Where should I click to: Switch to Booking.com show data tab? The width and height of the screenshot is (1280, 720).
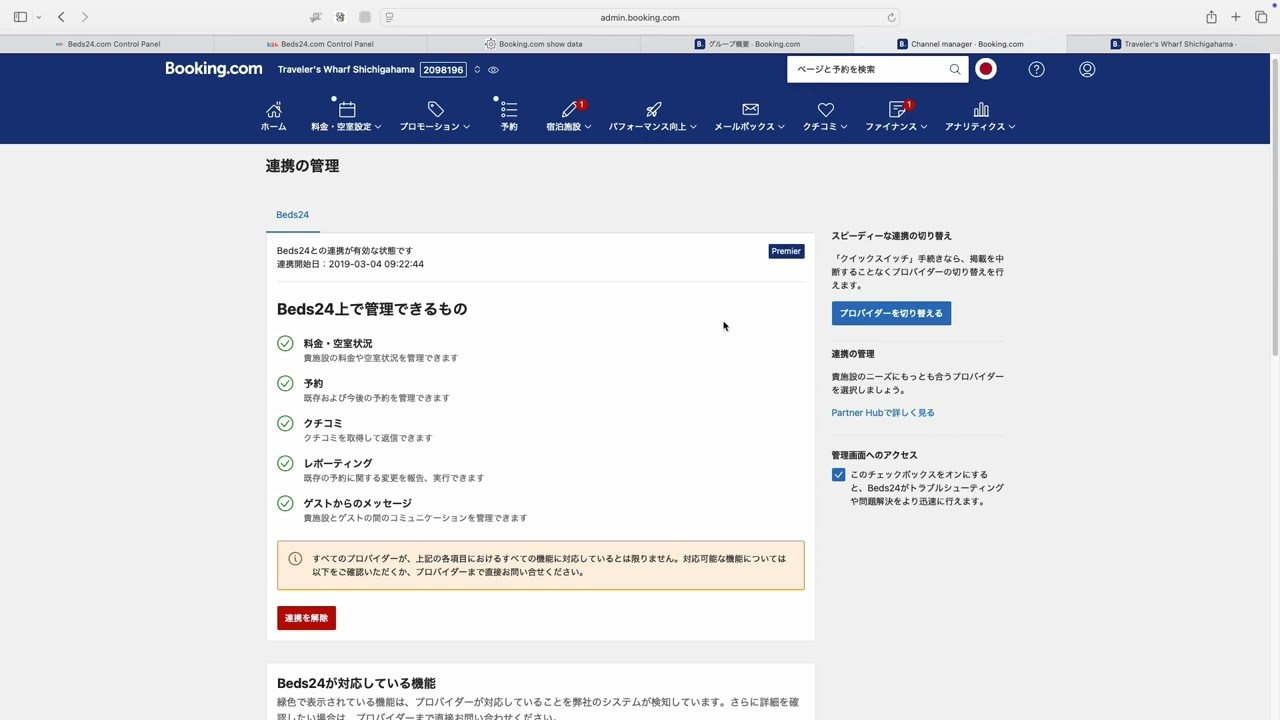[x=533, y=44]
